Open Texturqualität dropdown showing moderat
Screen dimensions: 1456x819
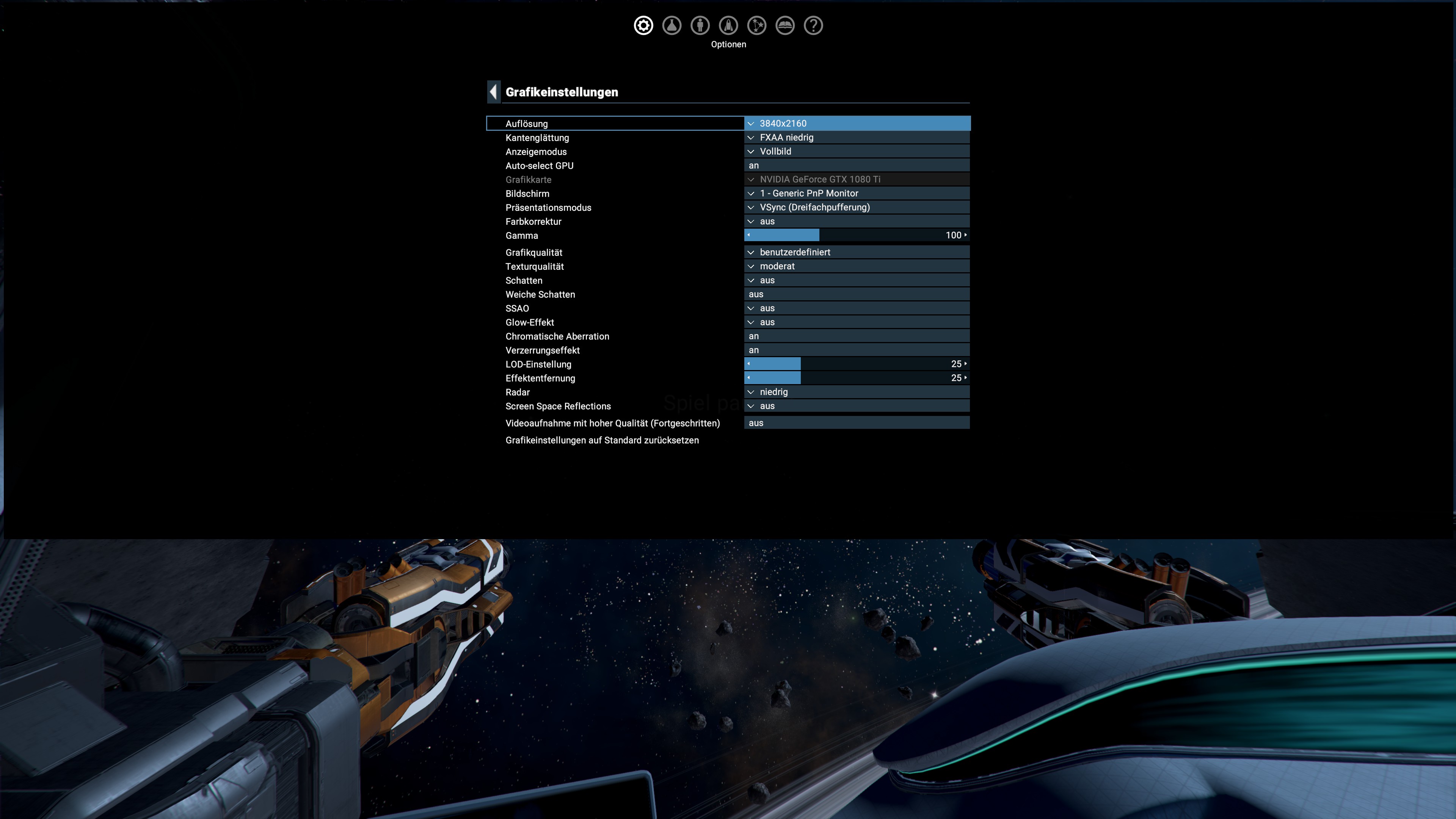pyautogui.click(x=857, y=266)
